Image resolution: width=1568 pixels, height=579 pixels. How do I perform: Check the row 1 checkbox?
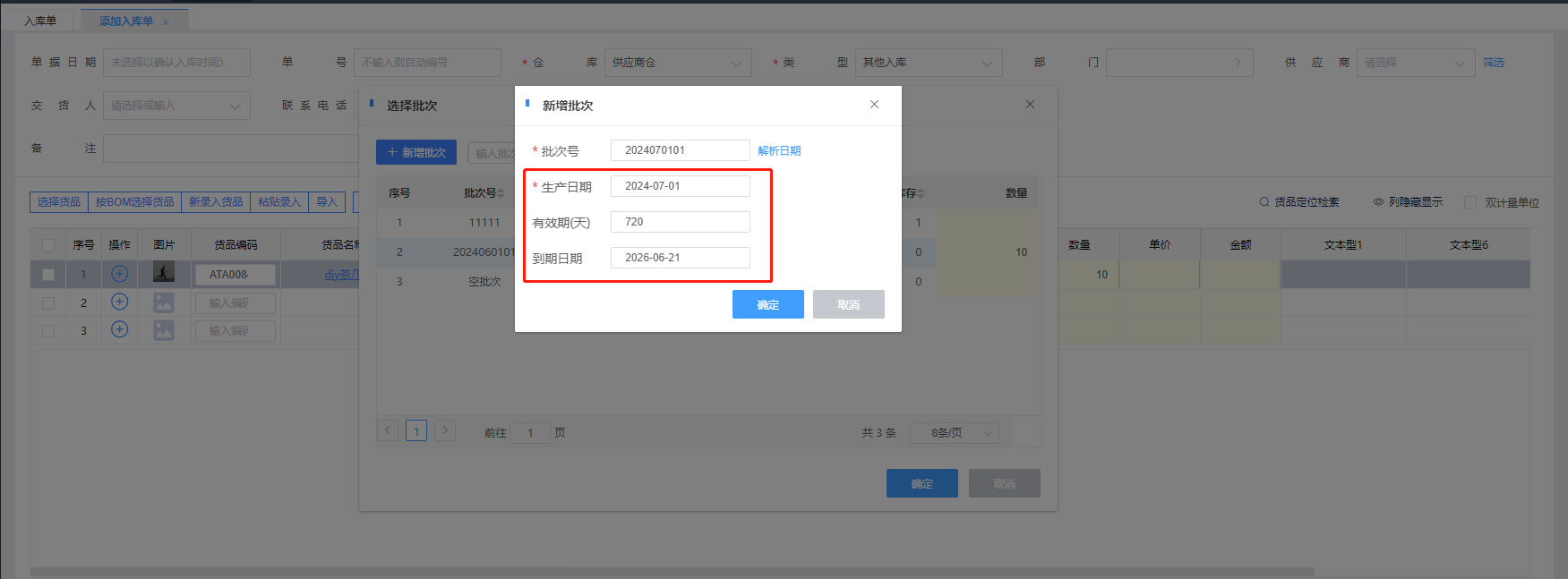coord(48,275)
